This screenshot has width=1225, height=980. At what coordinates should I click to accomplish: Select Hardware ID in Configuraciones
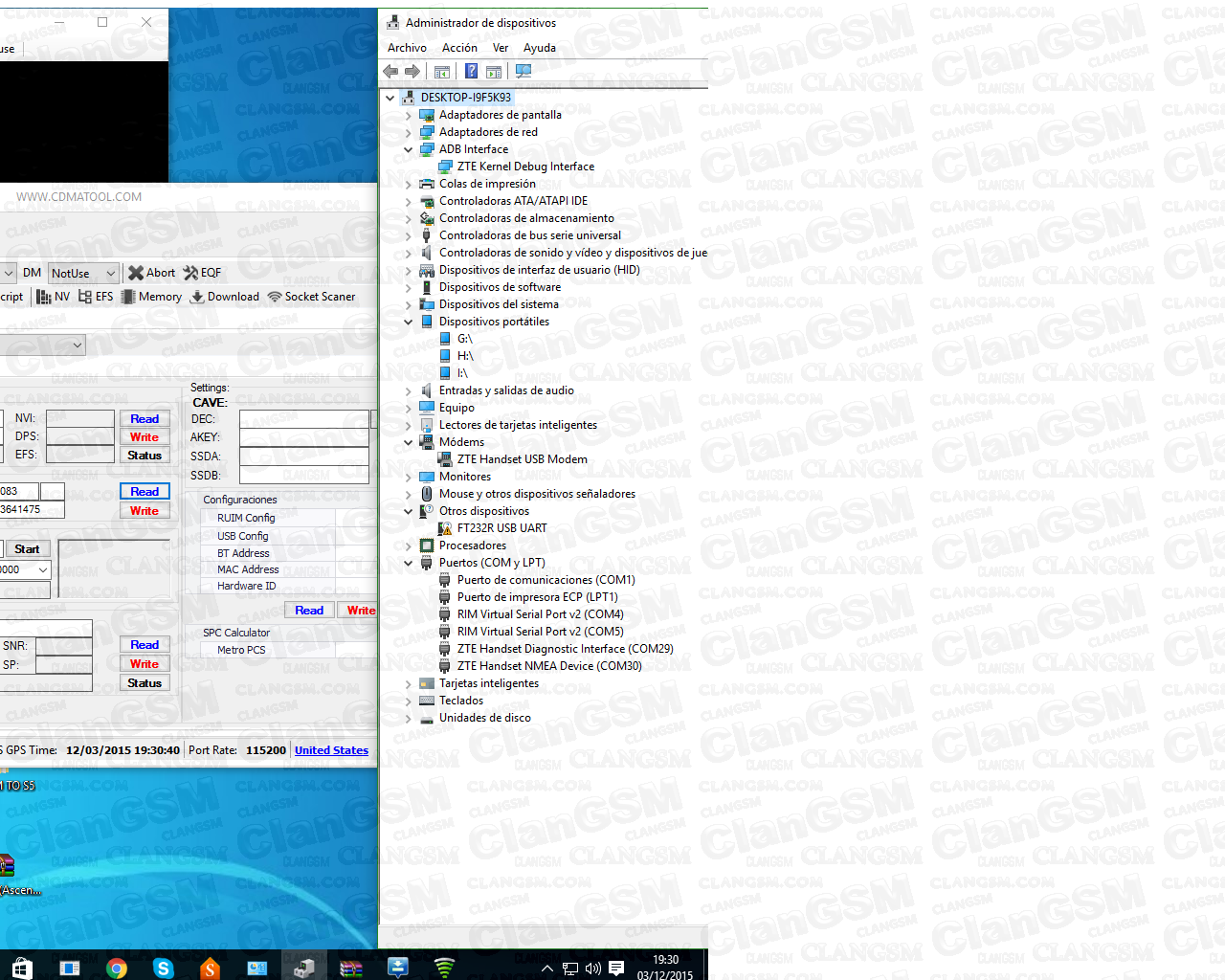pyautogui.click(x=246, y=586)
